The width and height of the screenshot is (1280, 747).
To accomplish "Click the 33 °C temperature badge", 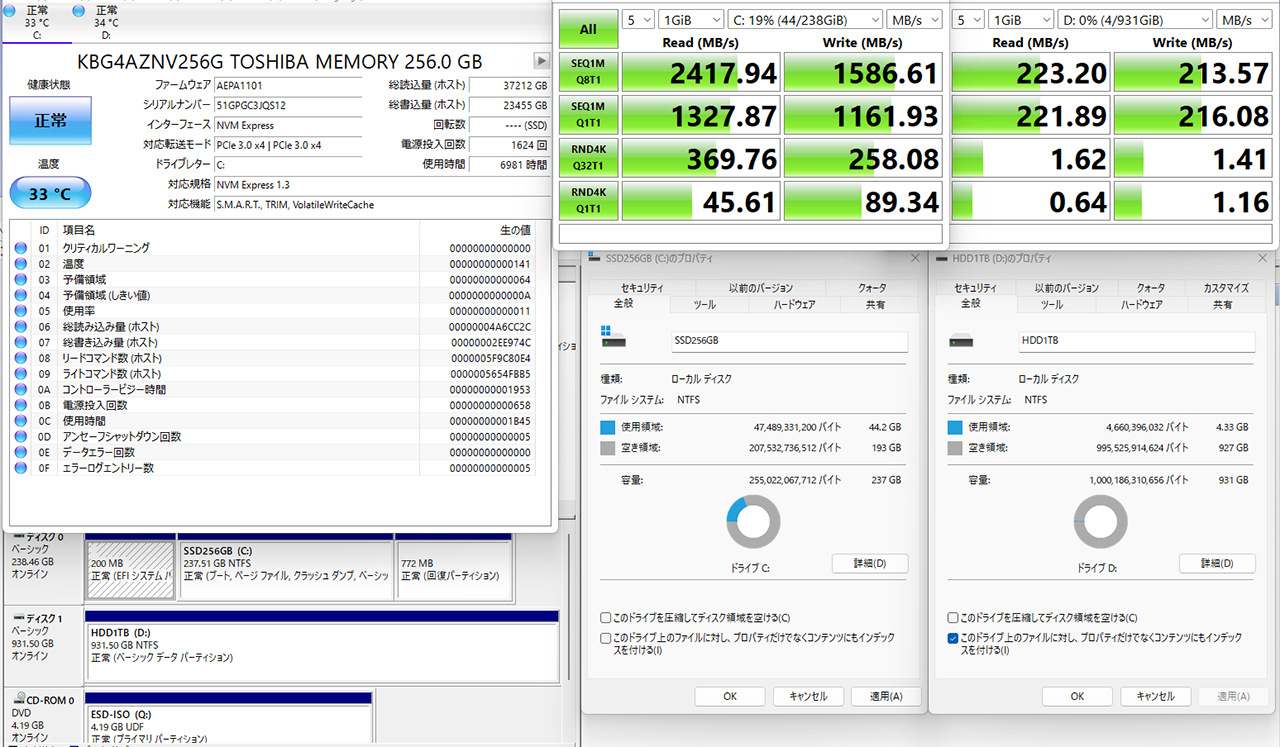I will point(50,192).
